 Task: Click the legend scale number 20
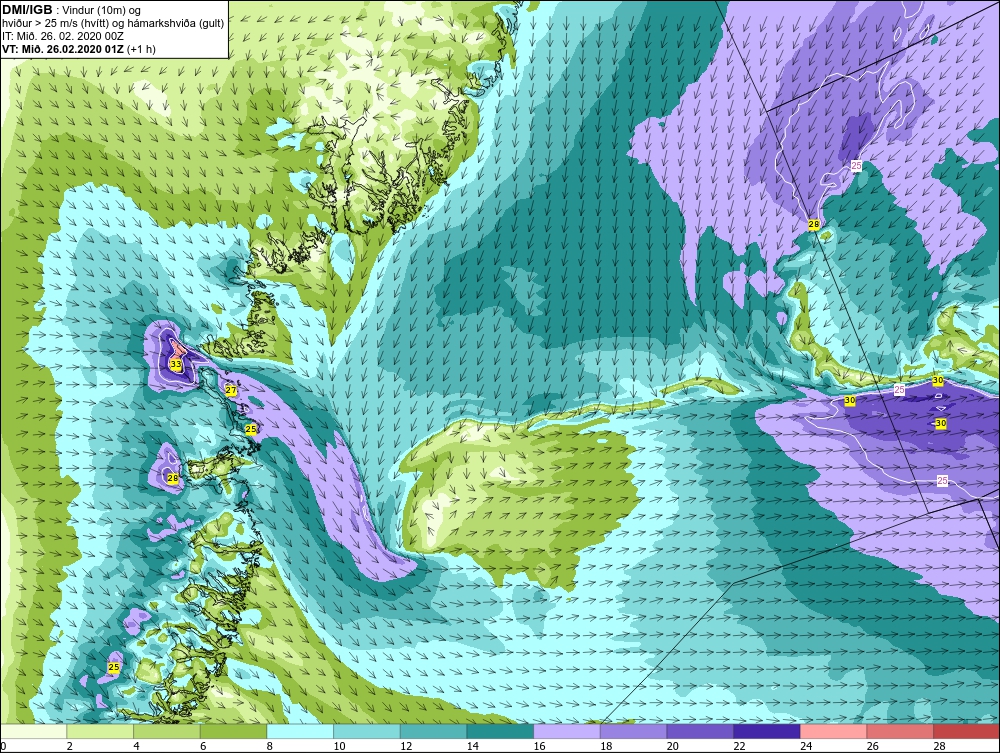[672, 746]
